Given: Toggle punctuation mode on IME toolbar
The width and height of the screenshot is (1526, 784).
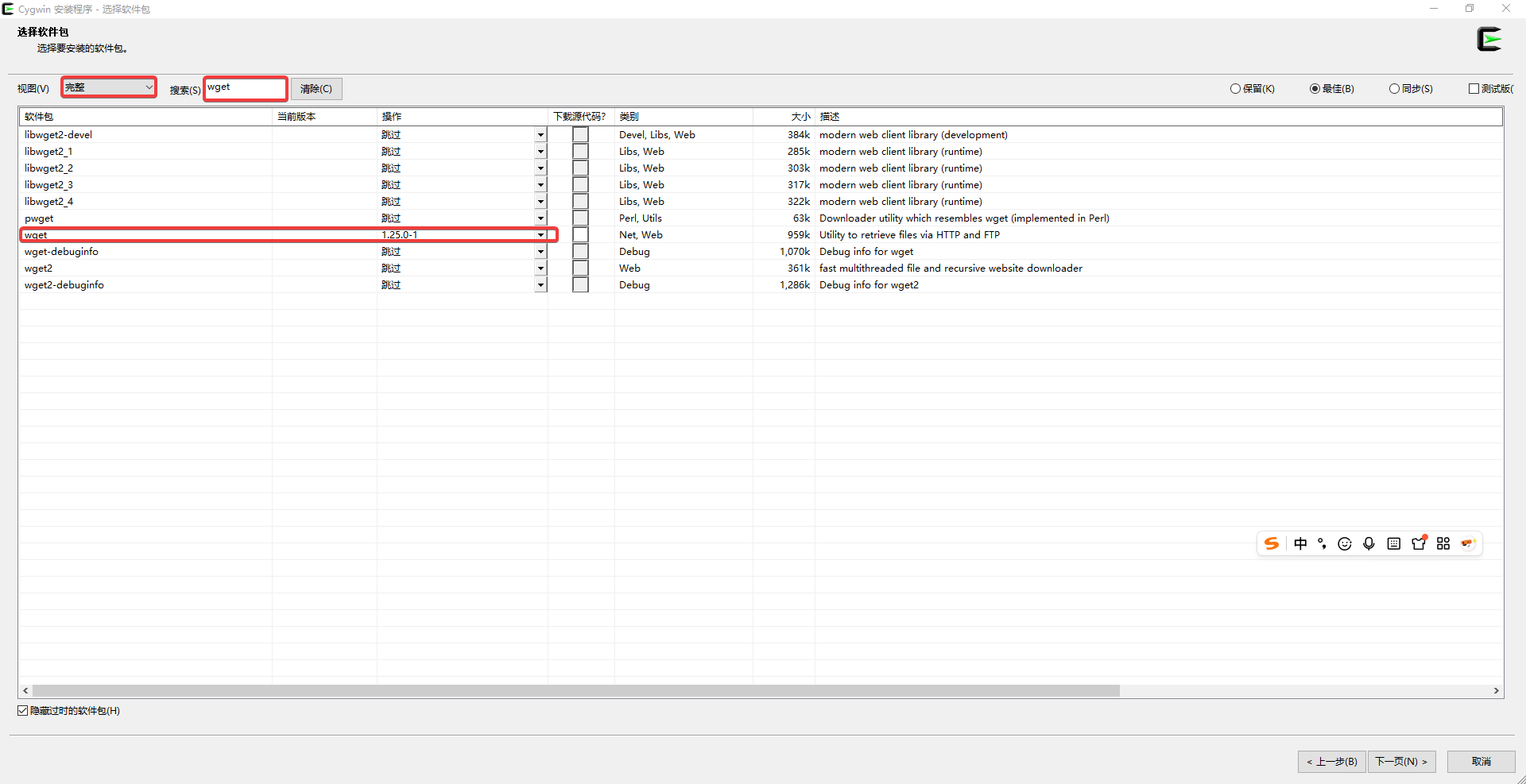Looking at the screenshot, I should click(x=1322, y=543).
